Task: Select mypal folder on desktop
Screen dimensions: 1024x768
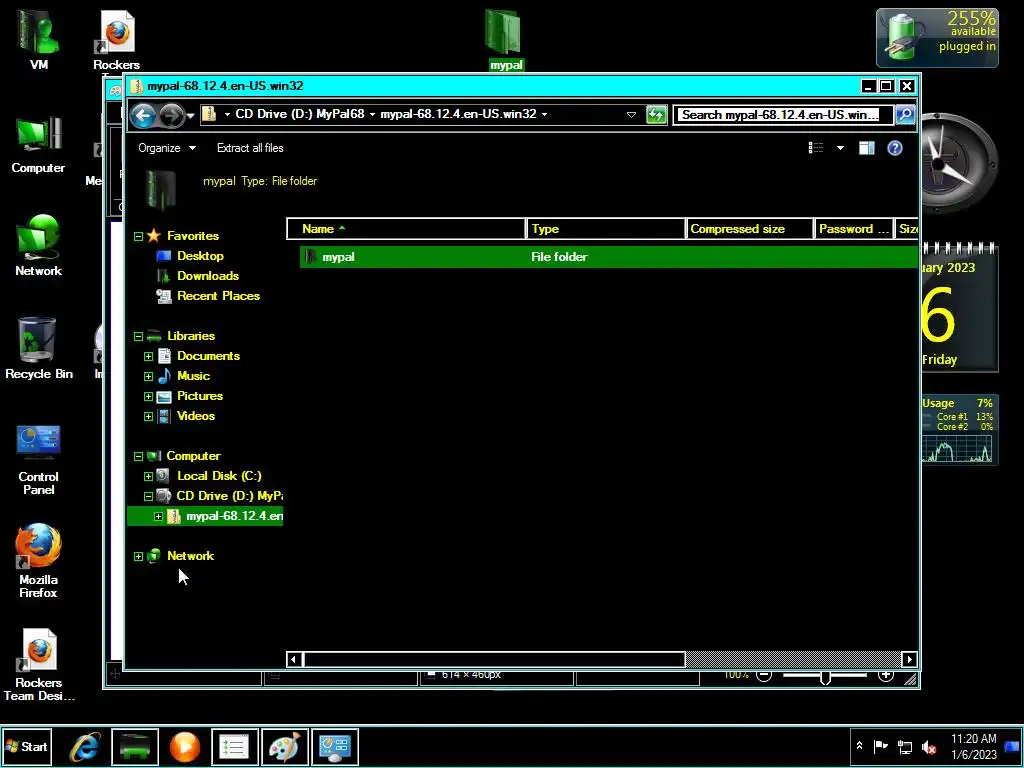Action: [x=505, y=39]
